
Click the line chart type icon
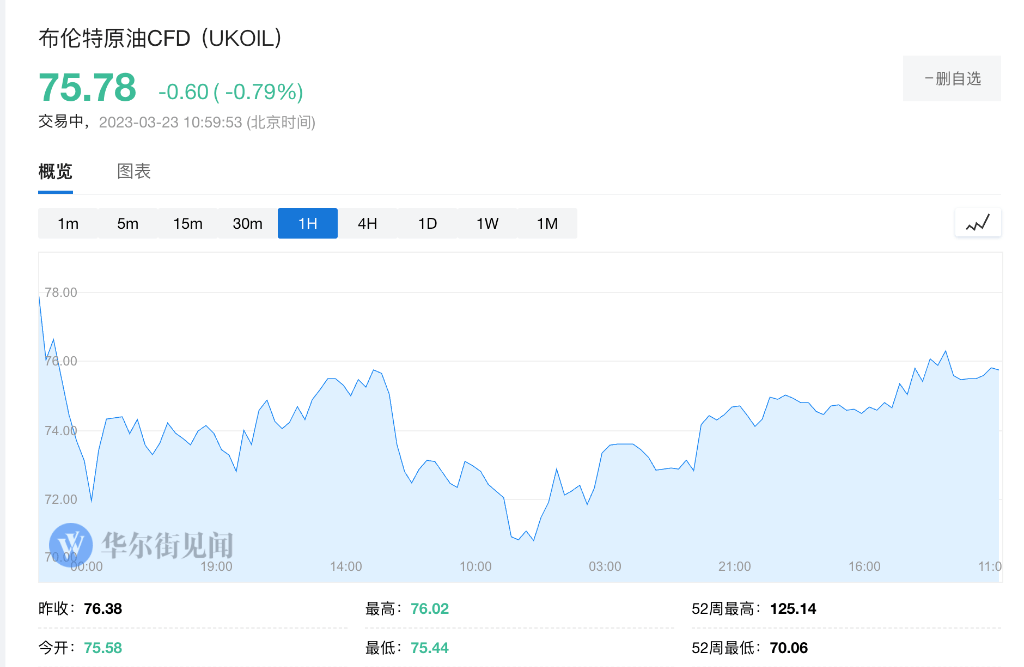pyautogui.click(x=978, y=223)
